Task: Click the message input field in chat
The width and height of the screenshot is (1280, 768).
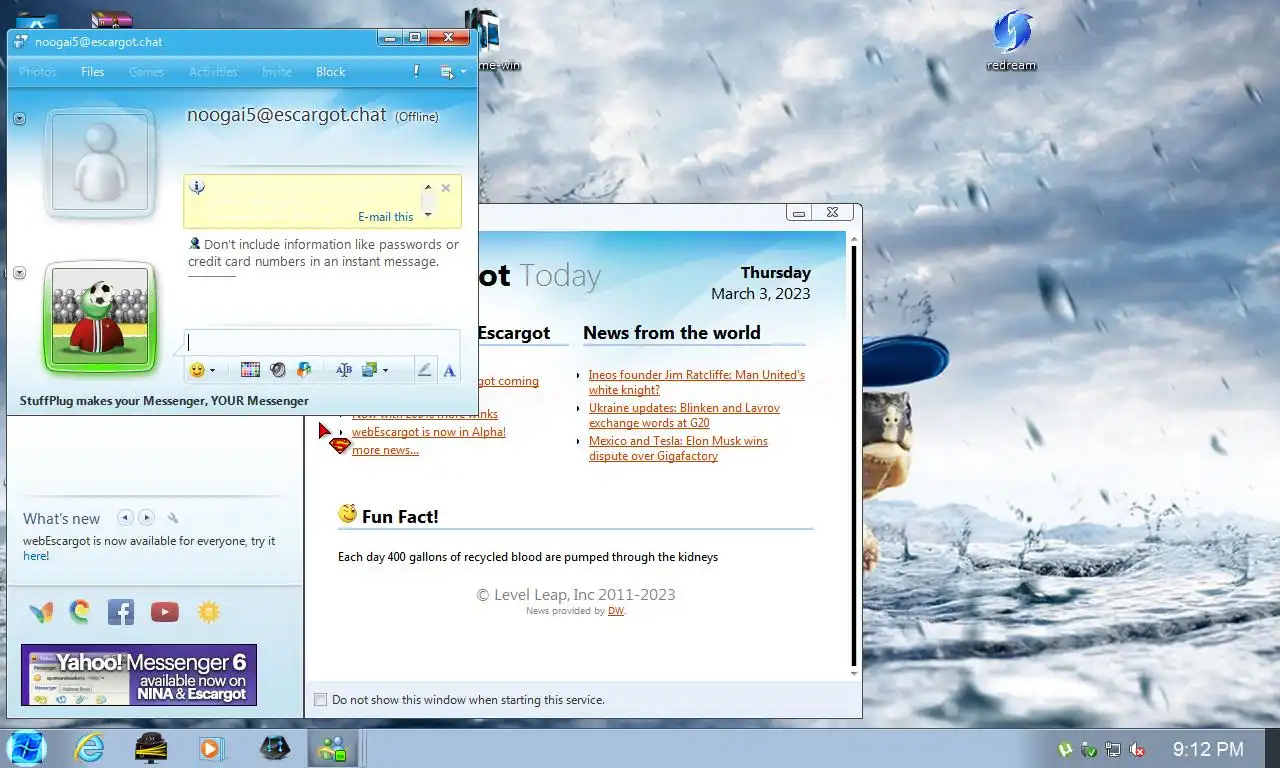Action: tap(322, 343)
